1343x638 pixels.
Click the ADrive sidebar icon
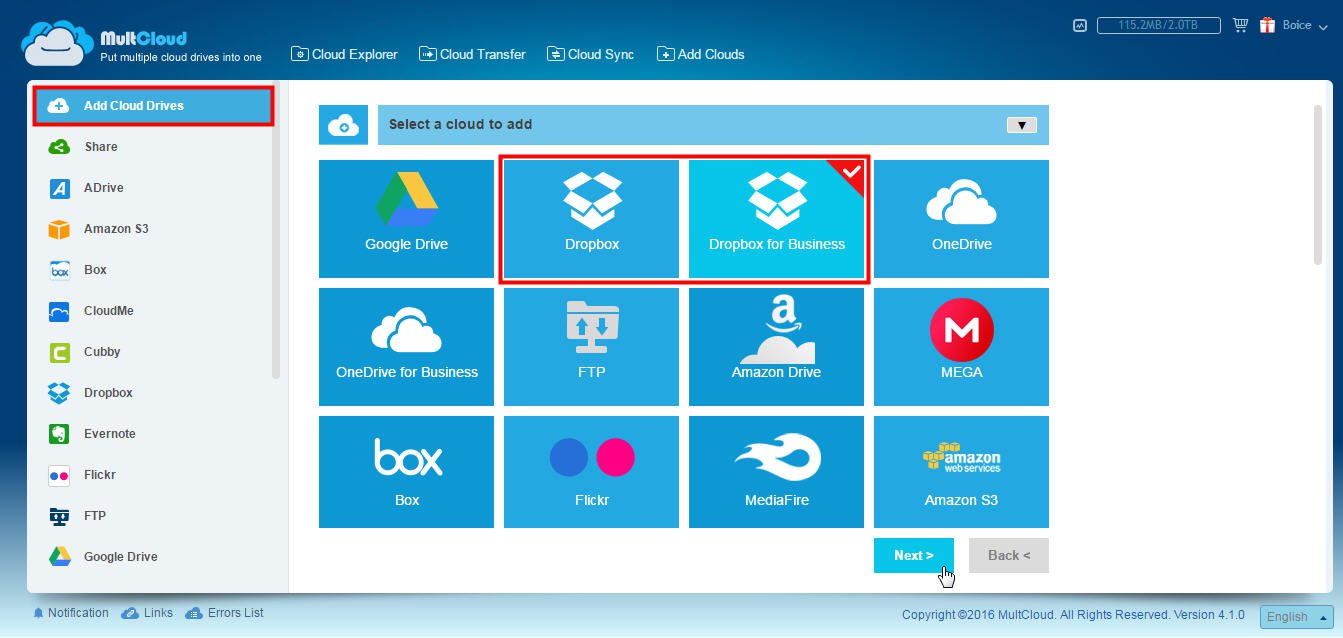pos(59,188)
